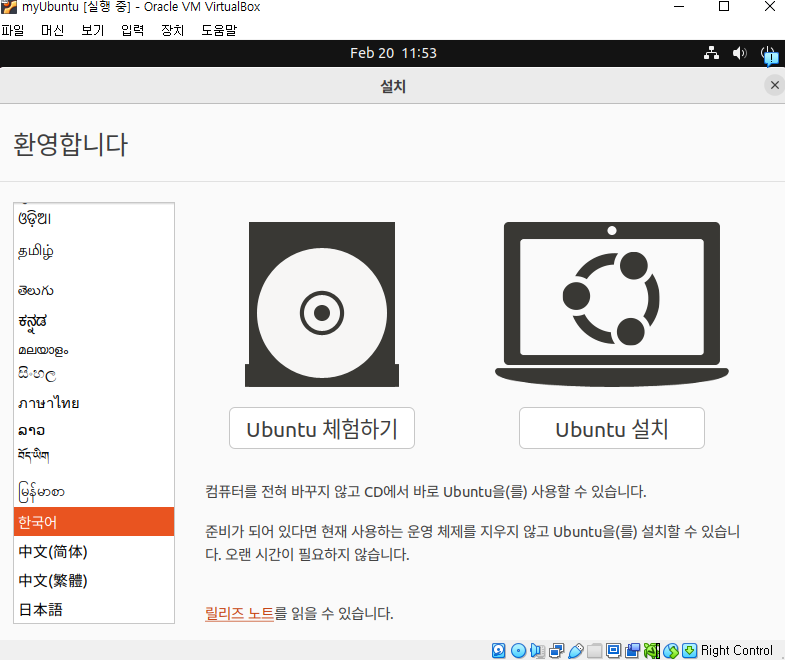The width and height of the screenshot is (785, 660).
Task: Select ଓଡ଼ିଆ in the language list
Action: pos(94,218)
